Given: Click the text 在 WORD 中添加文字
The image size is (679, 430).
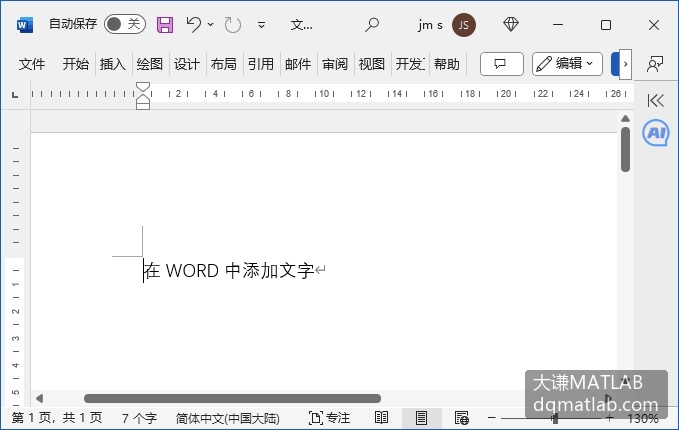Looking at the screenshot, I should pos(229,271).
